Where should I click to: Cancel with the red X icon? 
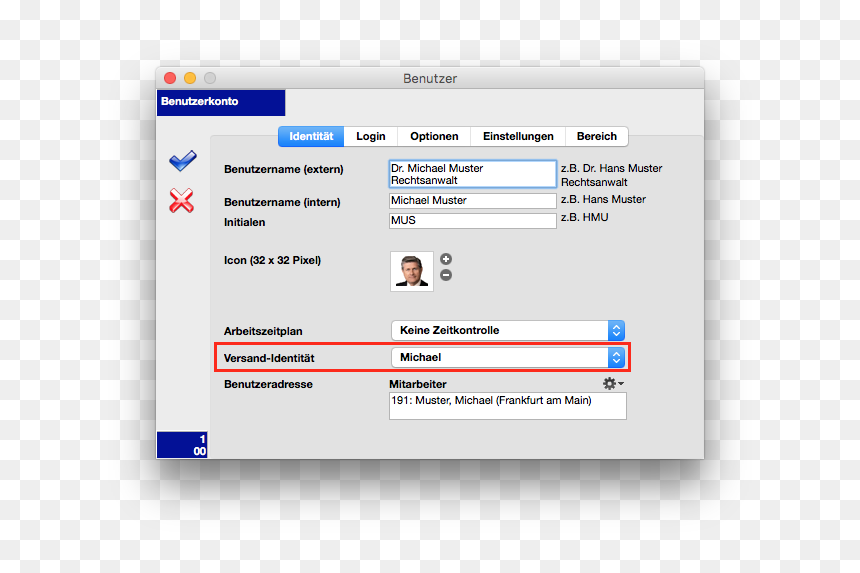pyautogui.click(x=182, y=200)
